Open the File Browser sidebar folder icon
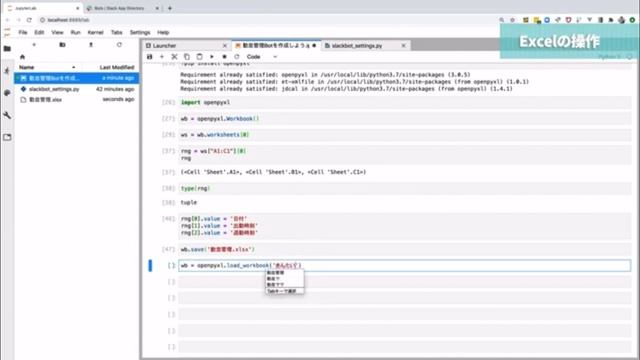 click(7, 49)
